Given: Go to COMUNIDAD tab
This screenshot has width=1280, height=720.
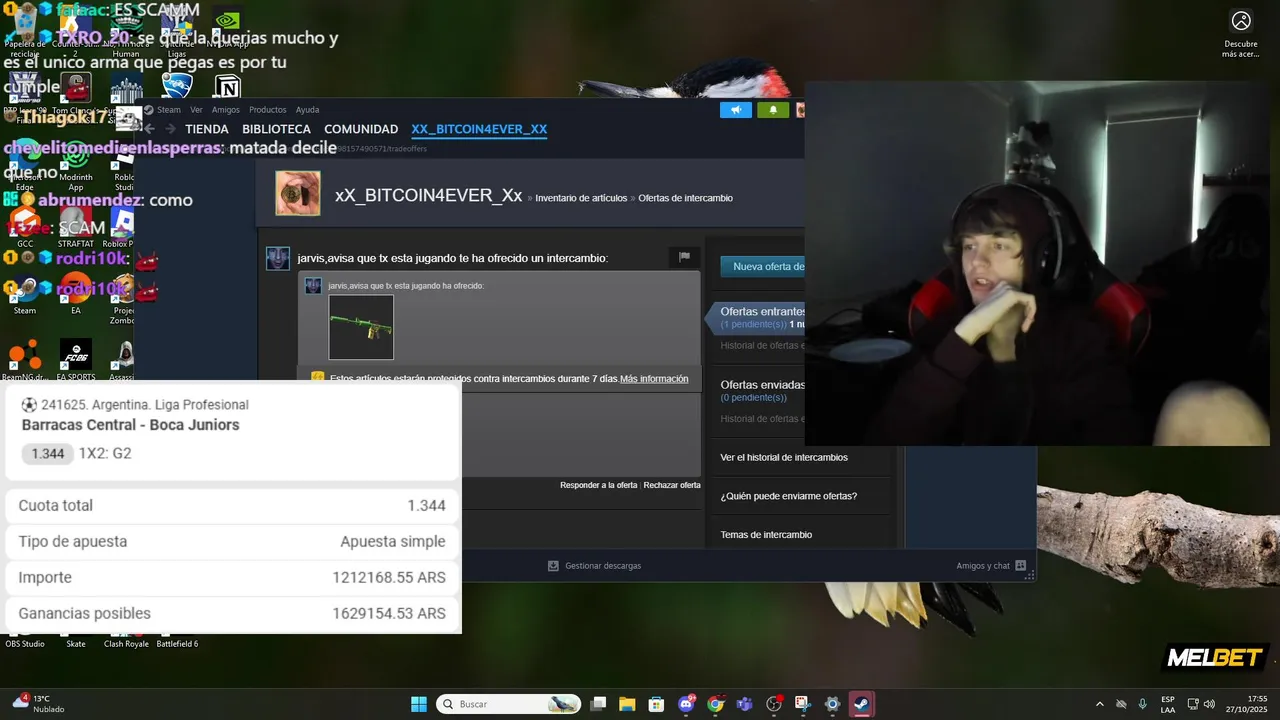Looking at the screenshot, I should (x=361, y=129).
